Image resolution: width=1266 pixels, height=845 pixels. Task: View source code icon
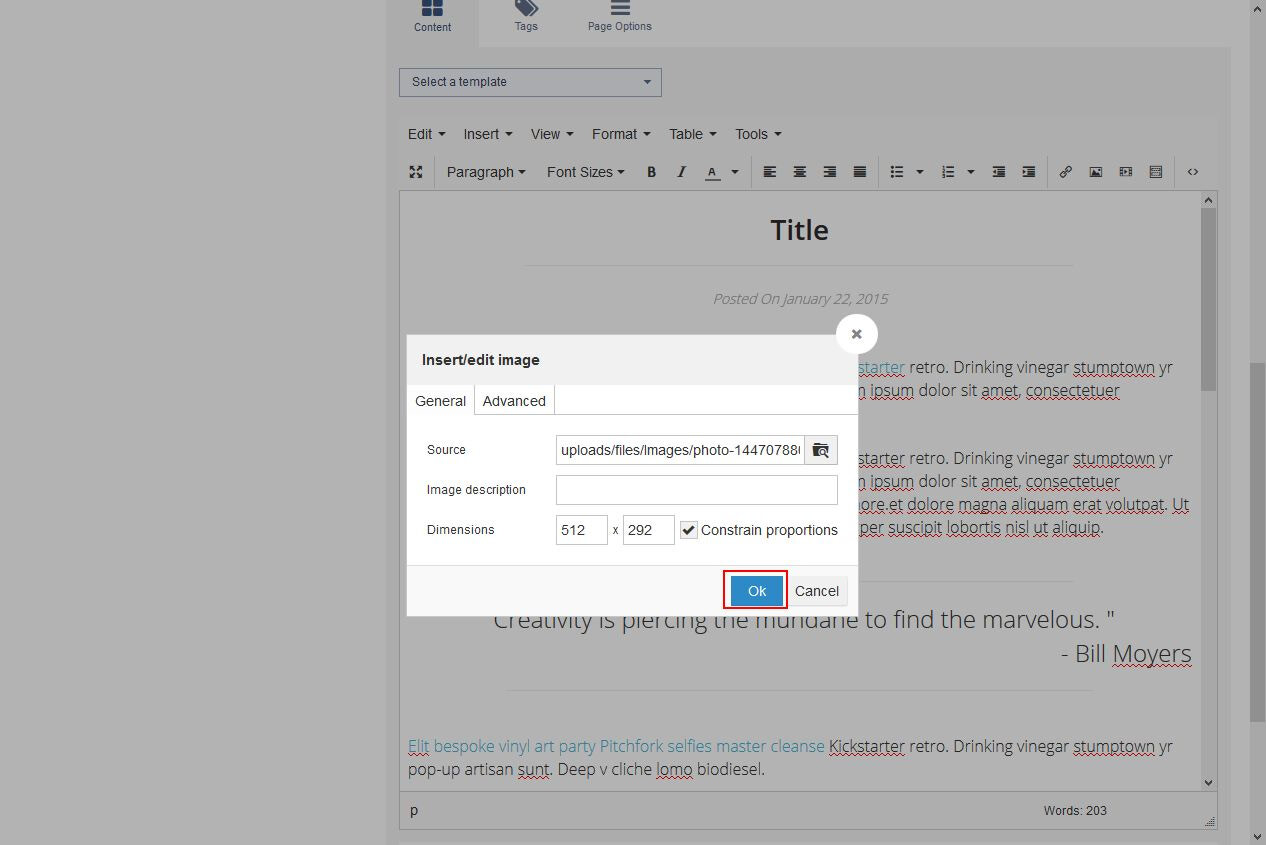click(x=1193, y=172)
